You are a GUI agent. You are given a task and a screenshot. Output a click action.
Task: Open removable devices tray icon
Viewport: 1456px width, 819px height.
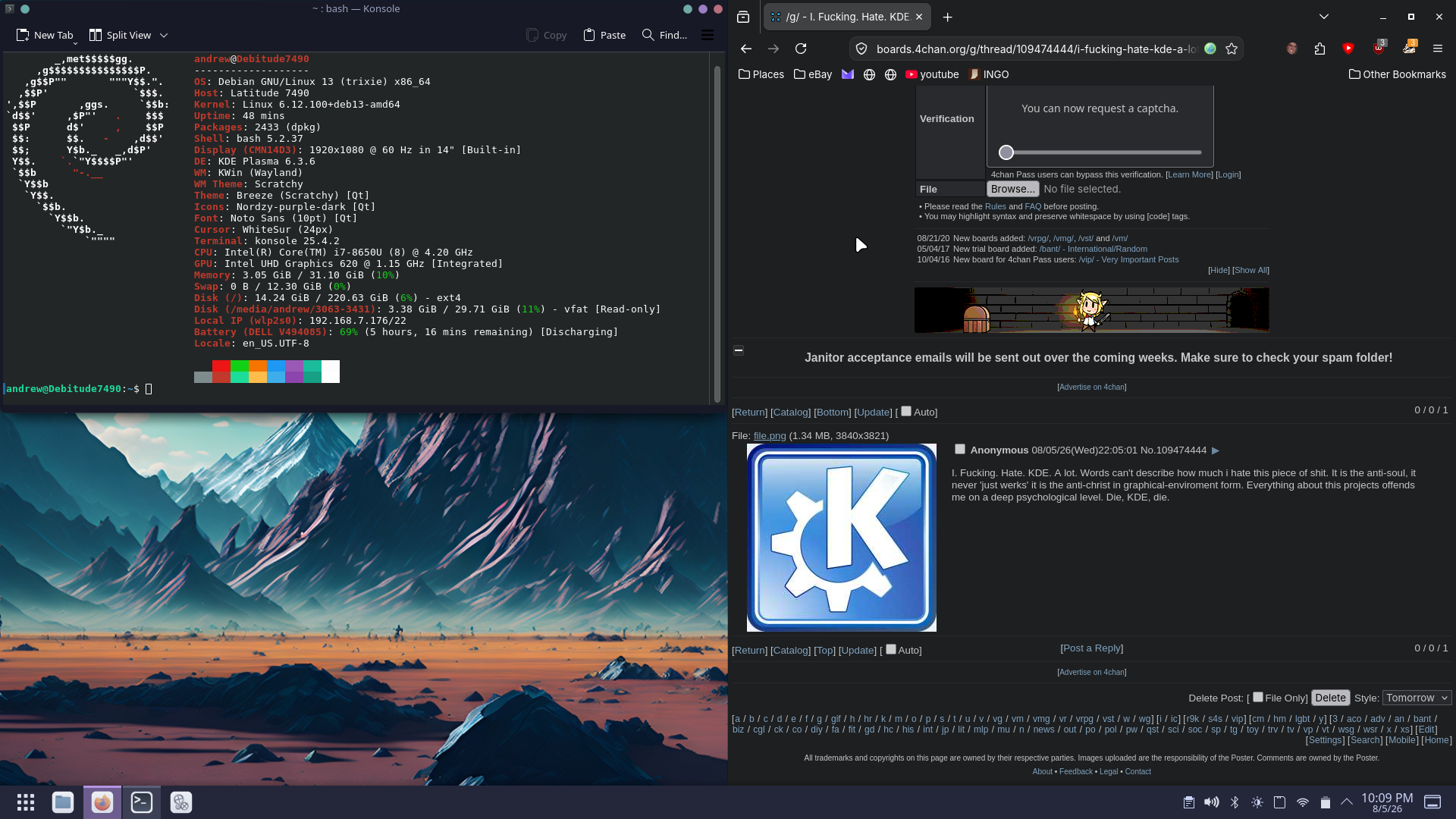click(x=1280, y=802)
